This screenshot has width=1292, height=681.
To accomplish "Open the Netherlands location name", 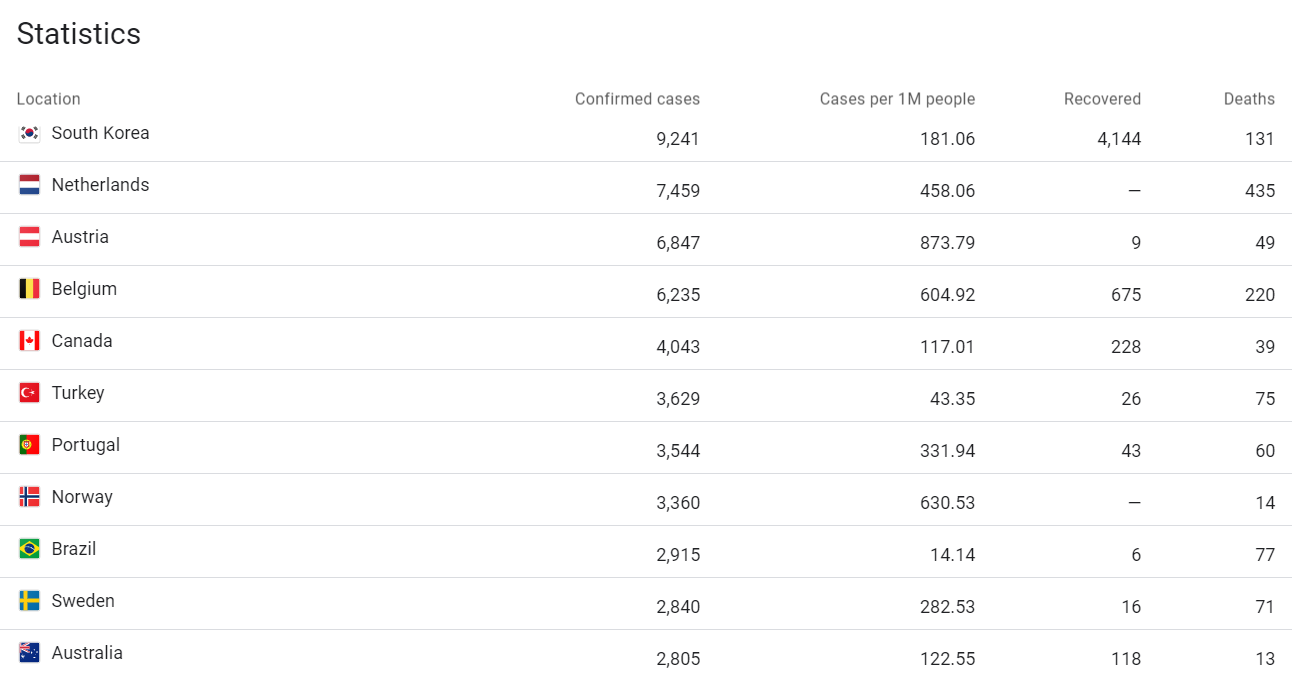I will (100, 185).
